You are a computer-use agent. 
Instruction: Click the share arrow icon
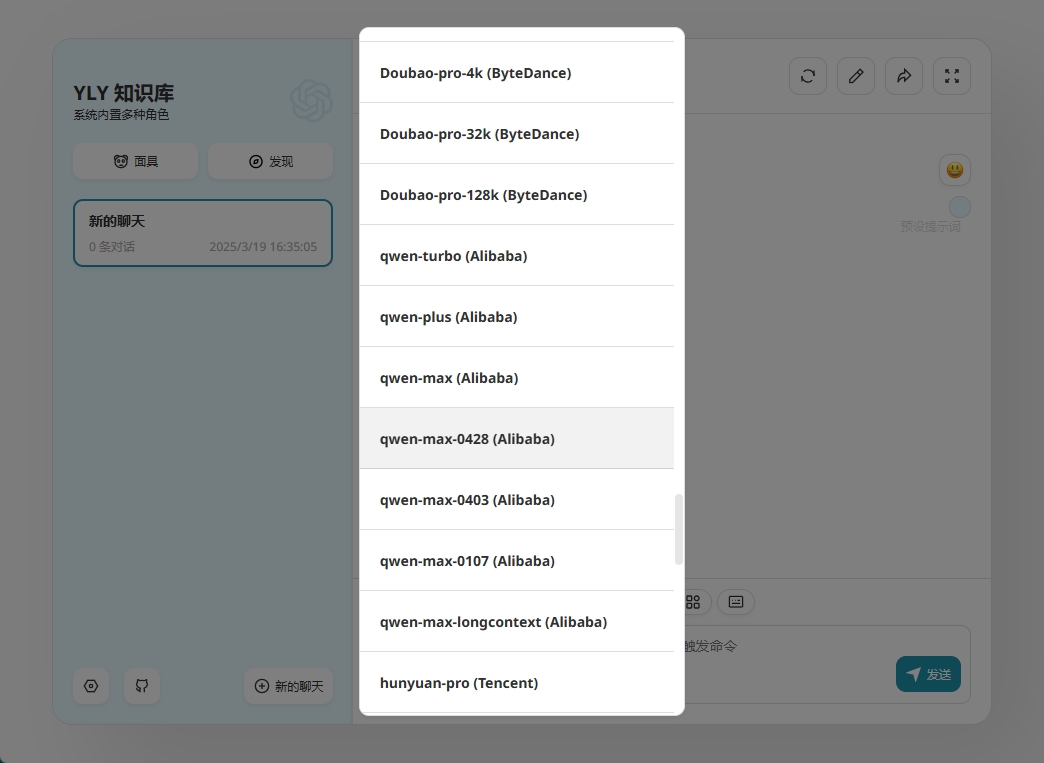pyautogui.click(x=903, y=76)
